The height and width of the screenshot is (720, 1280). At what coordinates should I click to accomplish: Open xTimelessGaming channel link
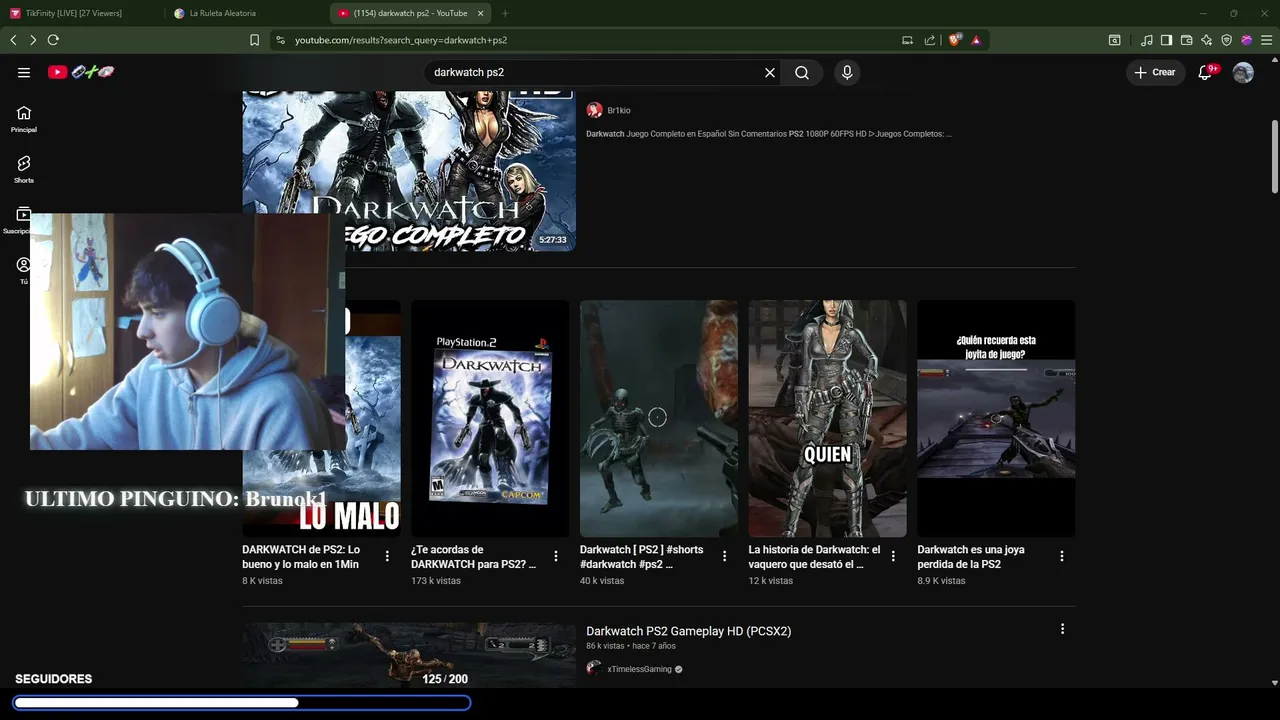click(640, 669)
